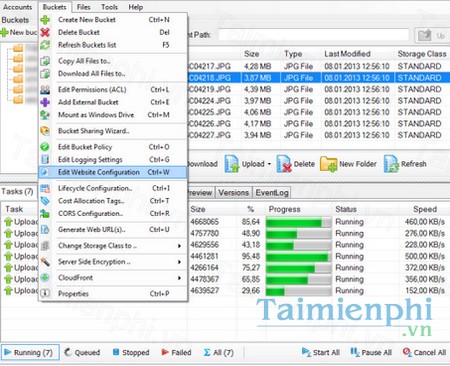Click the Refresh Buckets list icon
This screenshot has width=450, height=366.
(x=45, y=45)
